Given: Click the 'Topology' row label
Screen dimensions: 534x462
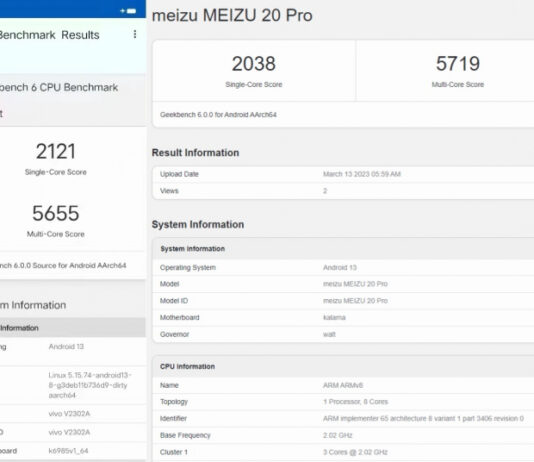Looking at the screenshot, I should [174, 402].
